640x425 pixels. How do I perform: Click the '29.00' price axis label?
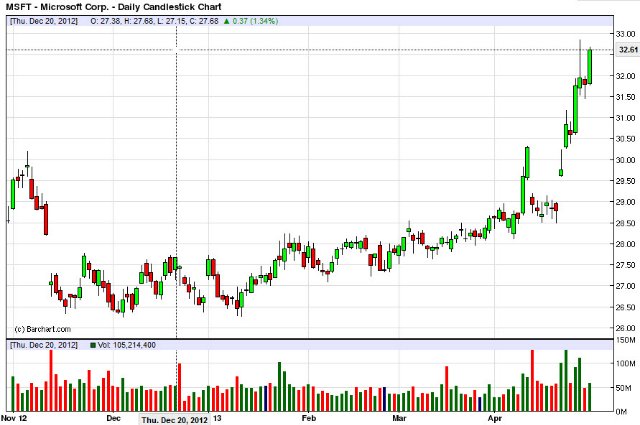tap(625, 202)
